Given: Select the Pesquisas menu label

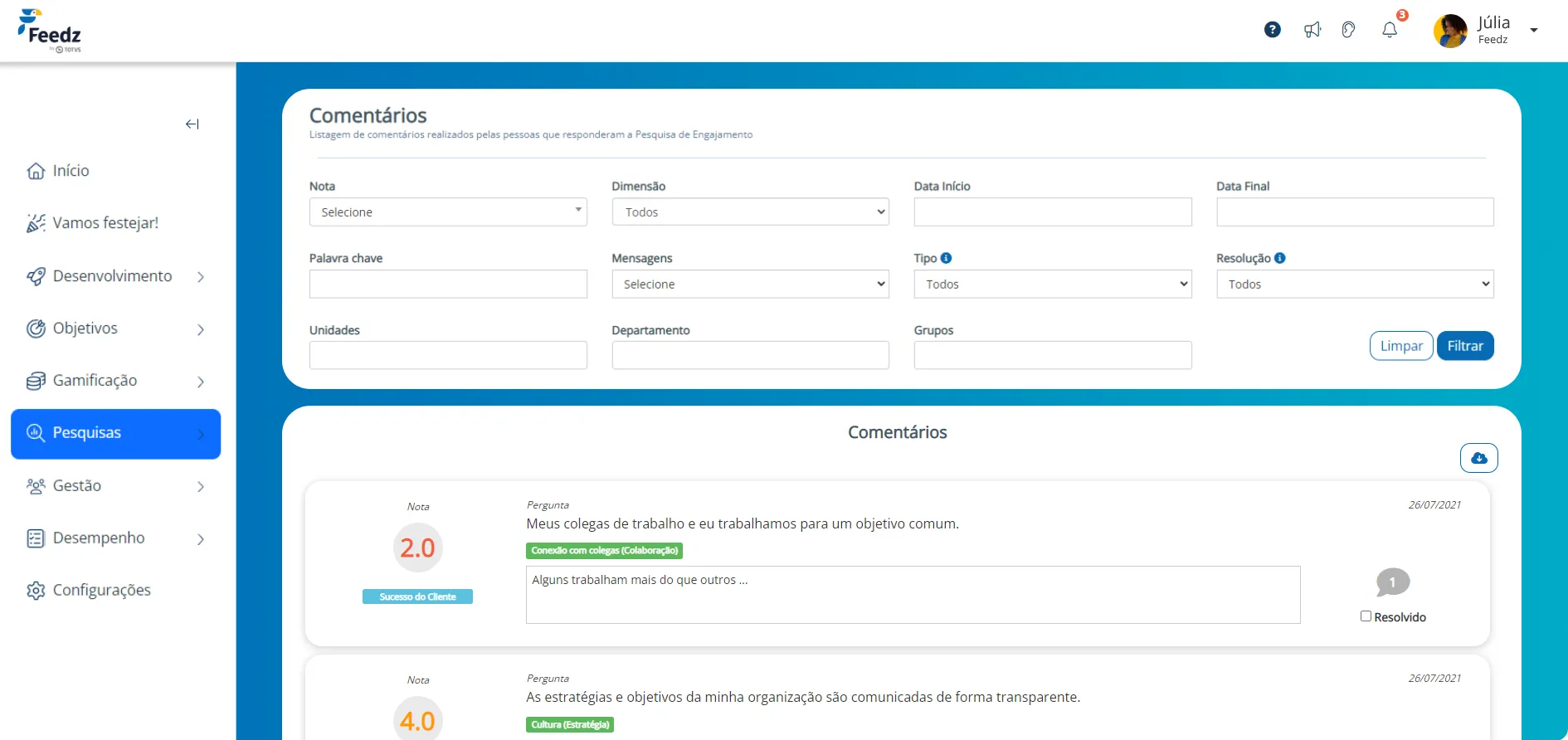Looking at the screenshot, I should 87,432.
